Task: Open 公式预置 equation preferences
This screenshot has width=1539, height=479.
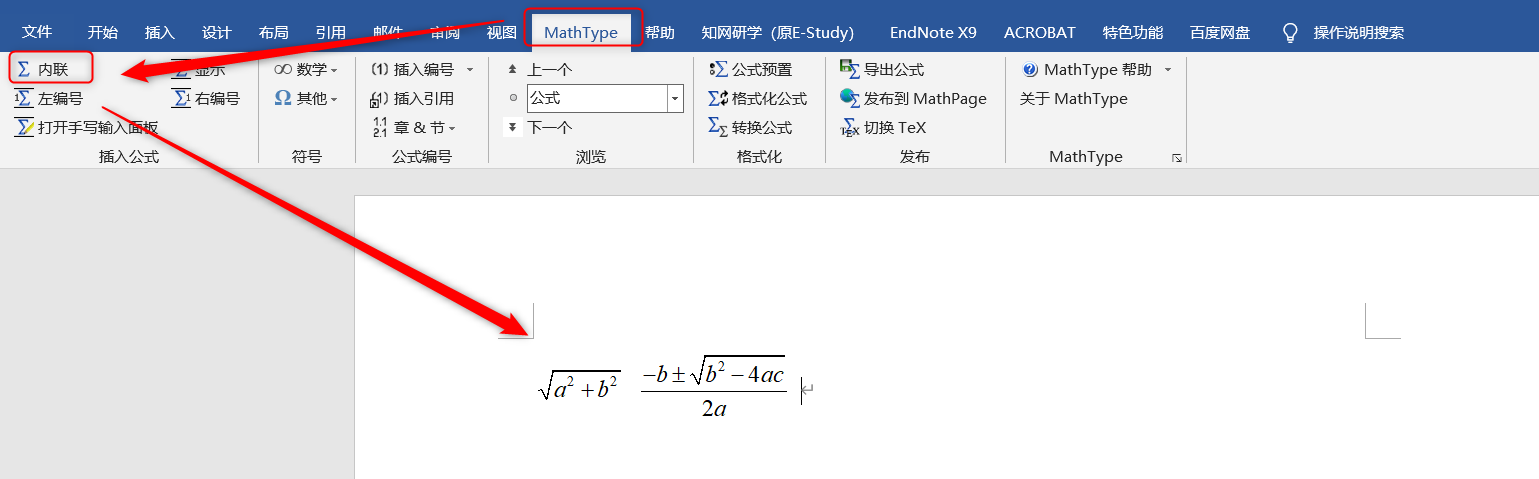Action: coord(750,69)
